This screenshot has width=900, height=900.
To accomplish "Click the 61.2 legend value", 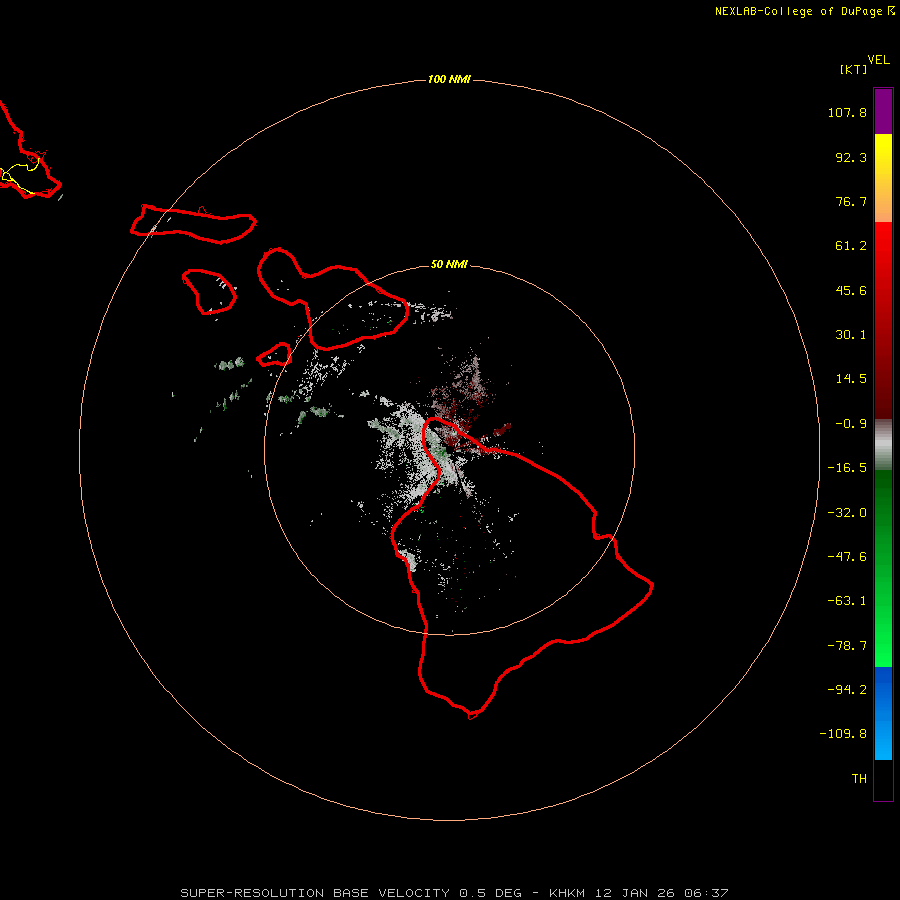I will pos(851,246).
